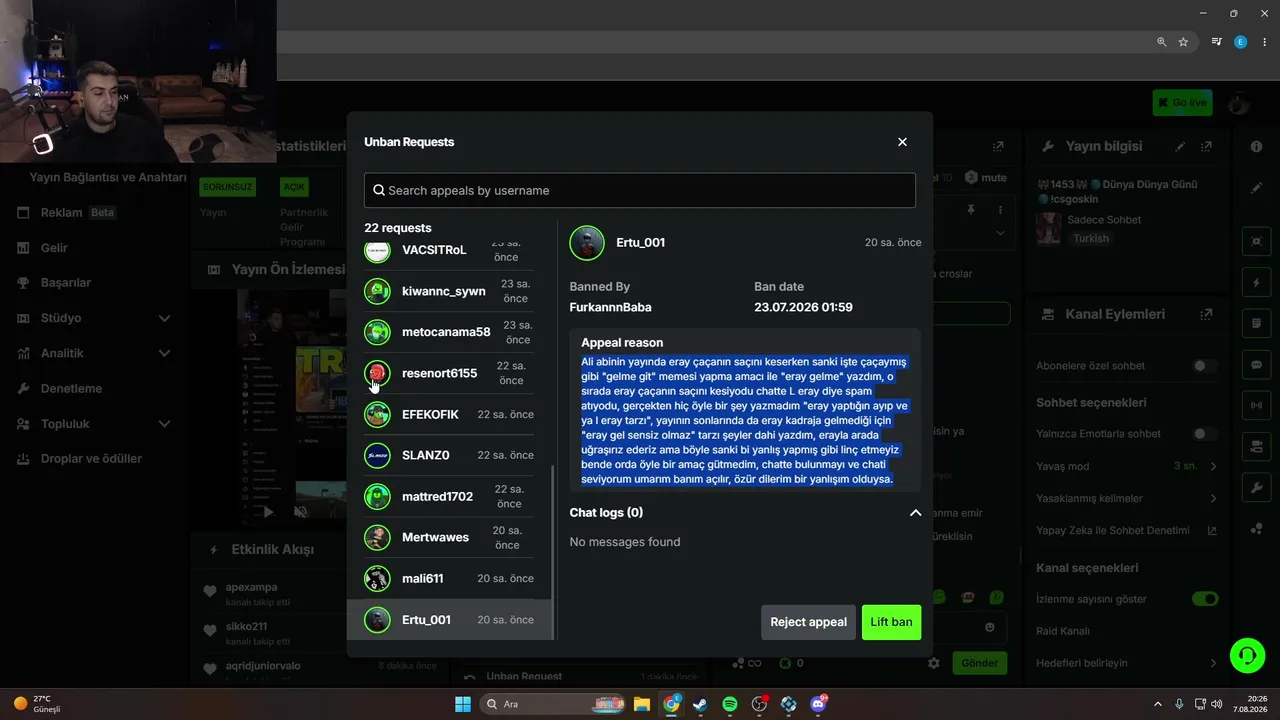Pop out the Yayın bilgisi panel
1280x720 pixels.
1207,146
